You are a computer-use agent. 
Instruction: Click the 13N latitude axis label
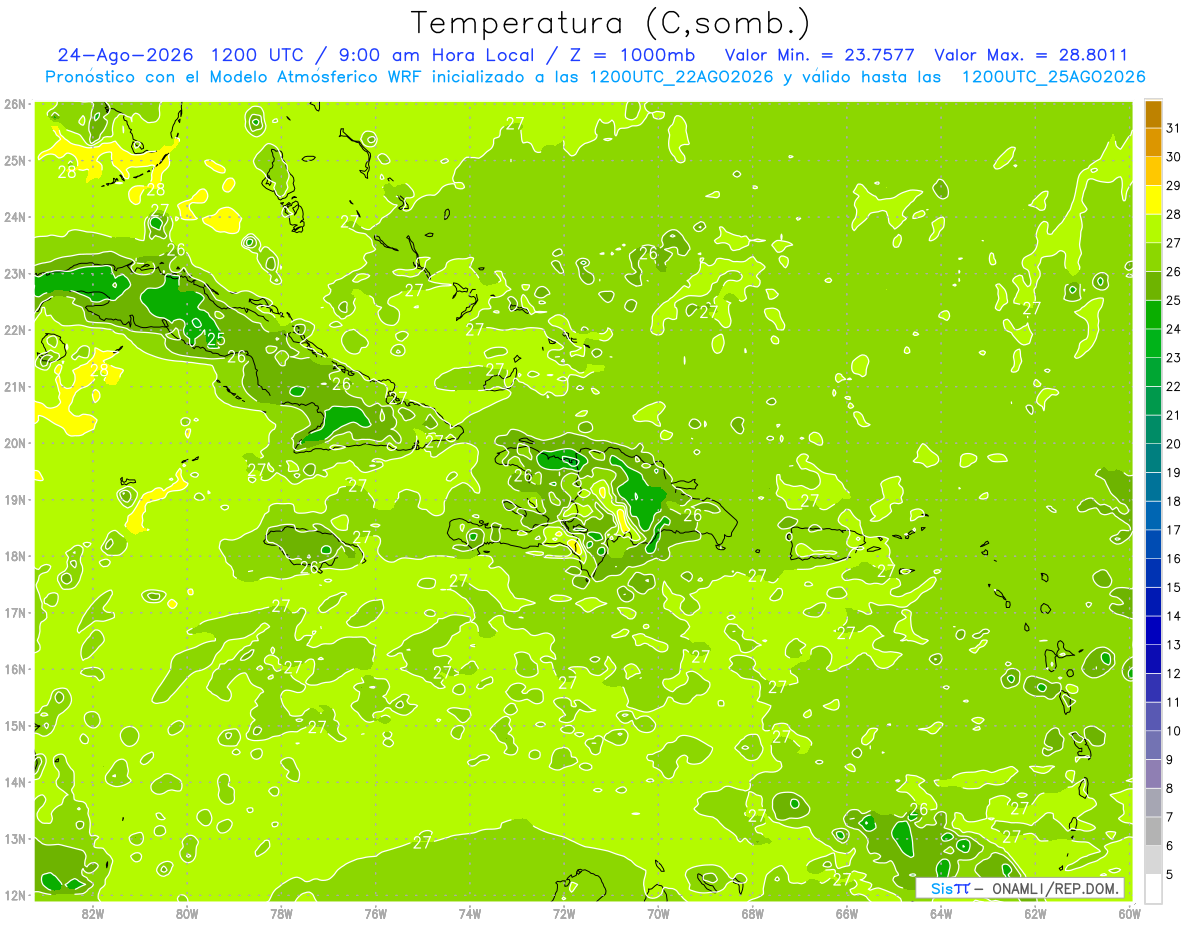click(15, 839)
